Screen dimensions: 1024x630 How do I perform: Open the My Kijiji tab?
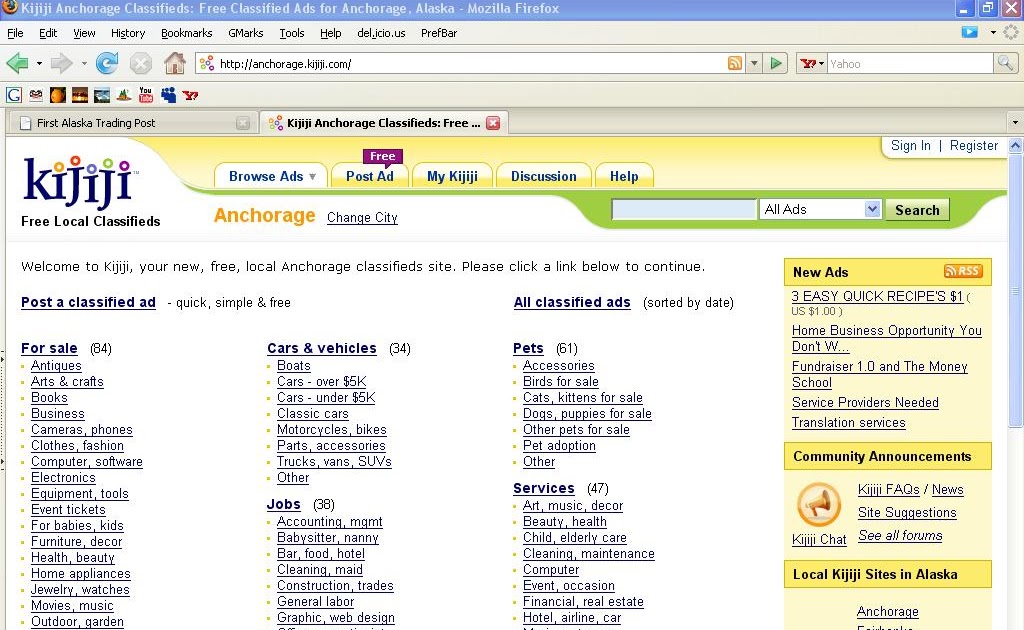(452, 176)
